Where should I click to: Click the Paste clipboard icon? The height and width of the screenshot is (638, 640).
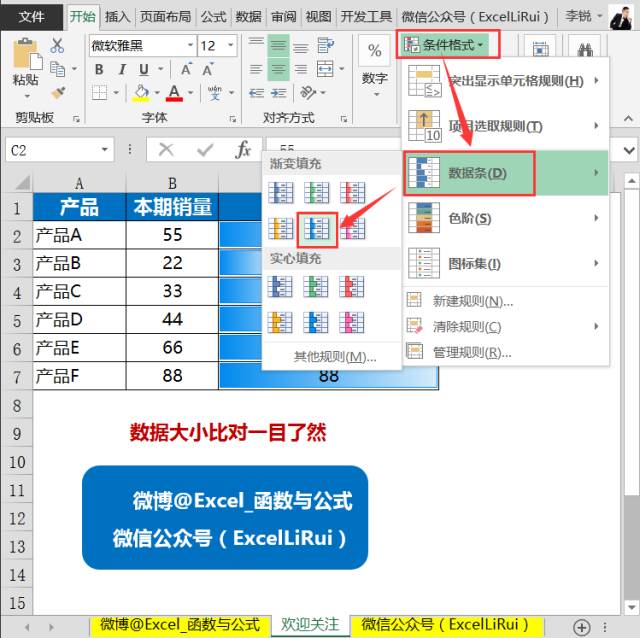[27, 53]
